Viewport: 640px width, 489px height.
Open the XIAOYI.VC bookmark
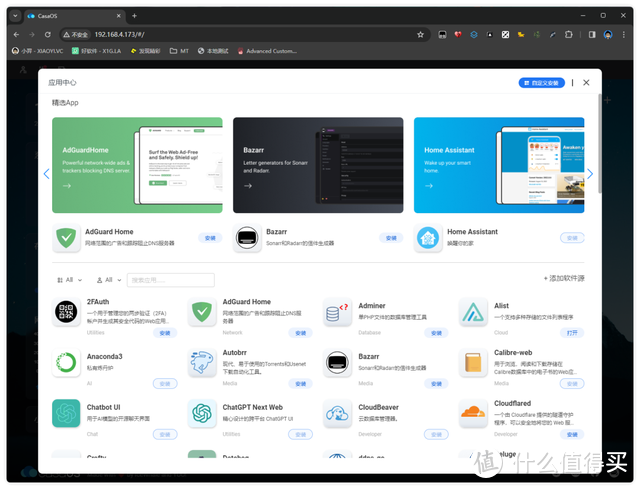[x=38, y=51]
